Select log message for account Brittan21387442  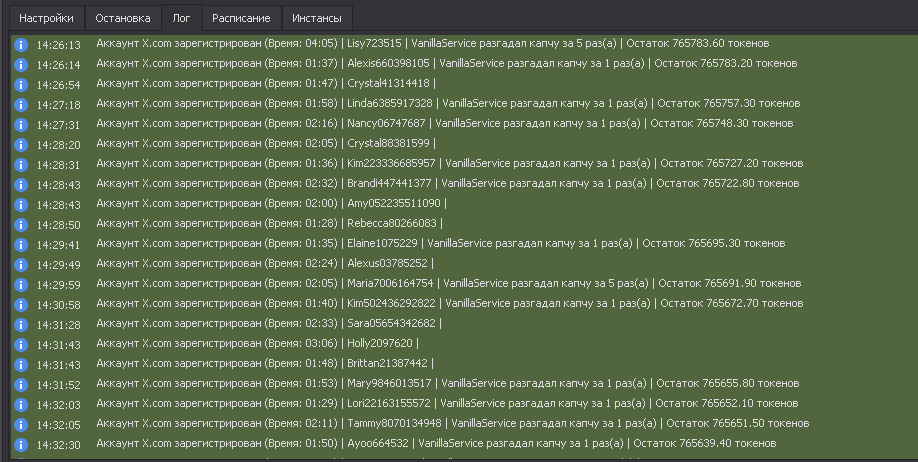point(265,363)
